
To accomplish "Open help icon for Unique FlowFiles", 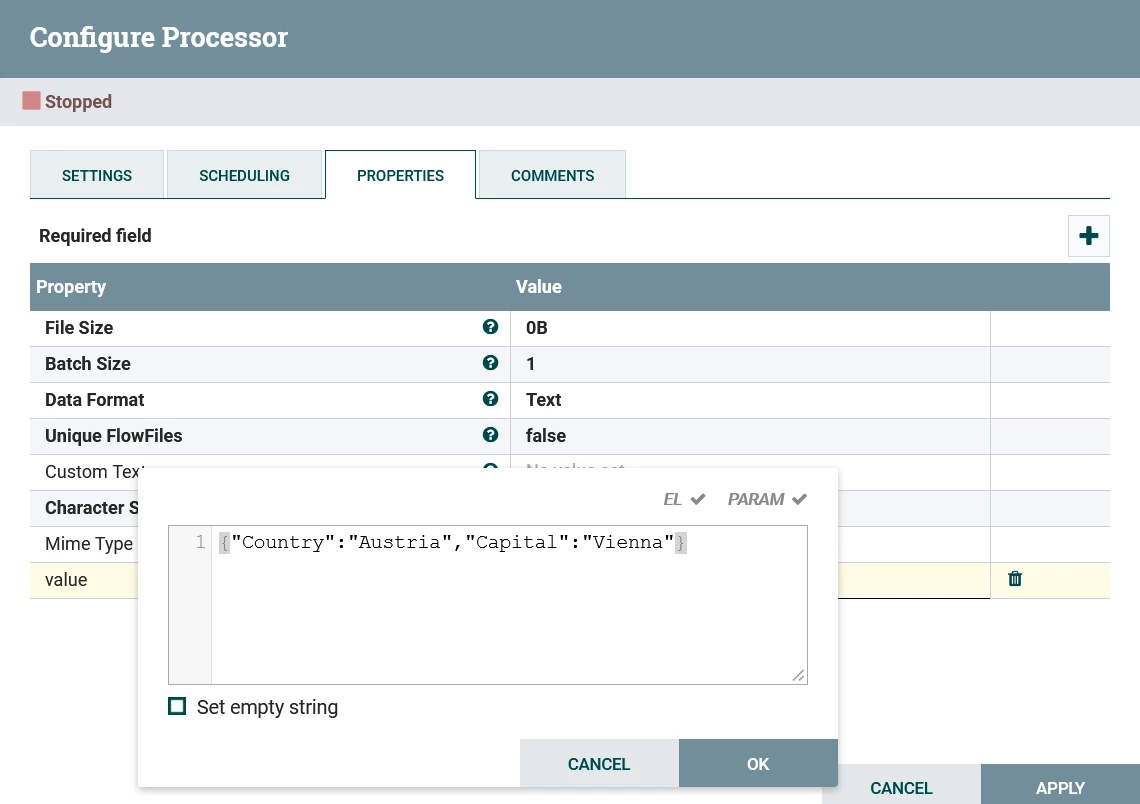I will pos(491,435).
